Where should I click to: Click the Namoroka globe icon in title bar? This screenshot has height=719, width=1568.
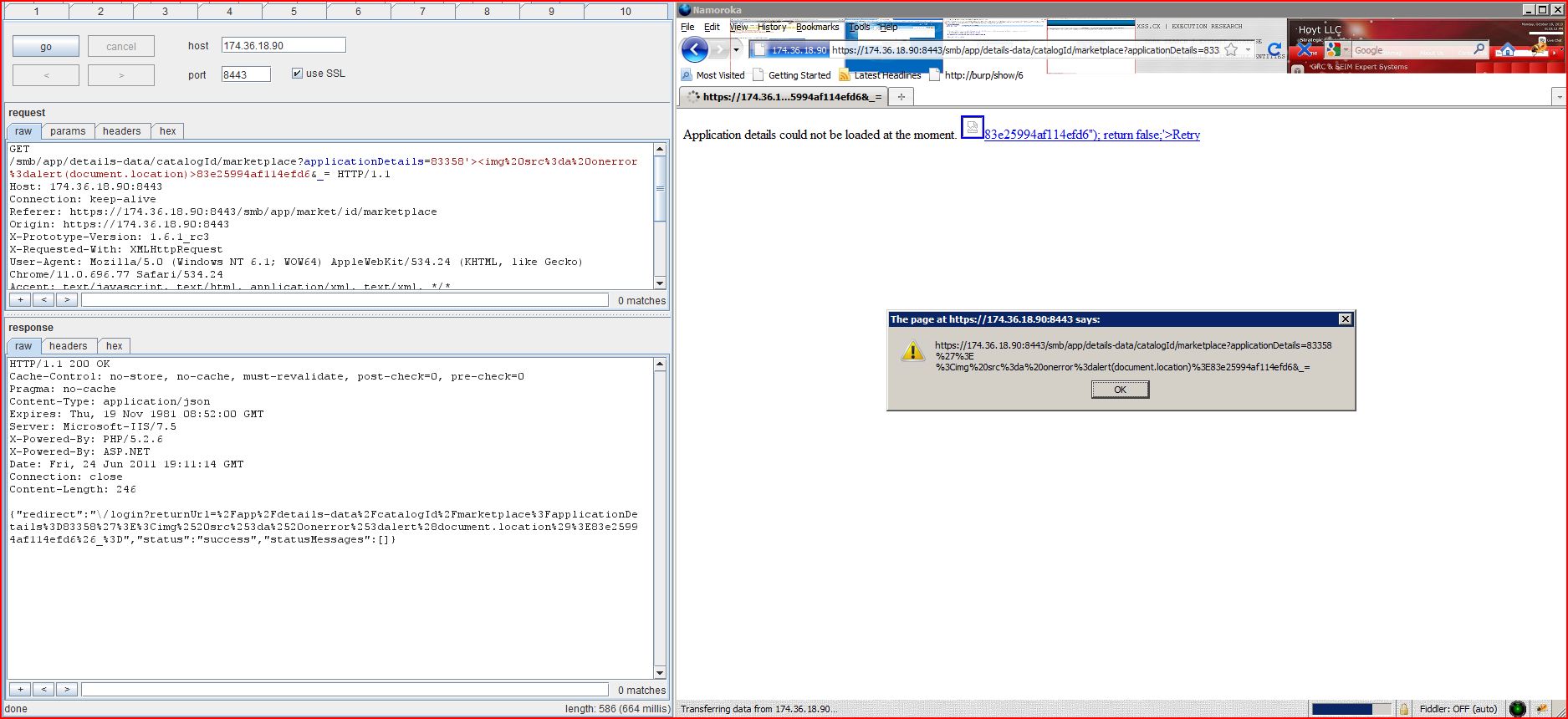pos(685,10)
